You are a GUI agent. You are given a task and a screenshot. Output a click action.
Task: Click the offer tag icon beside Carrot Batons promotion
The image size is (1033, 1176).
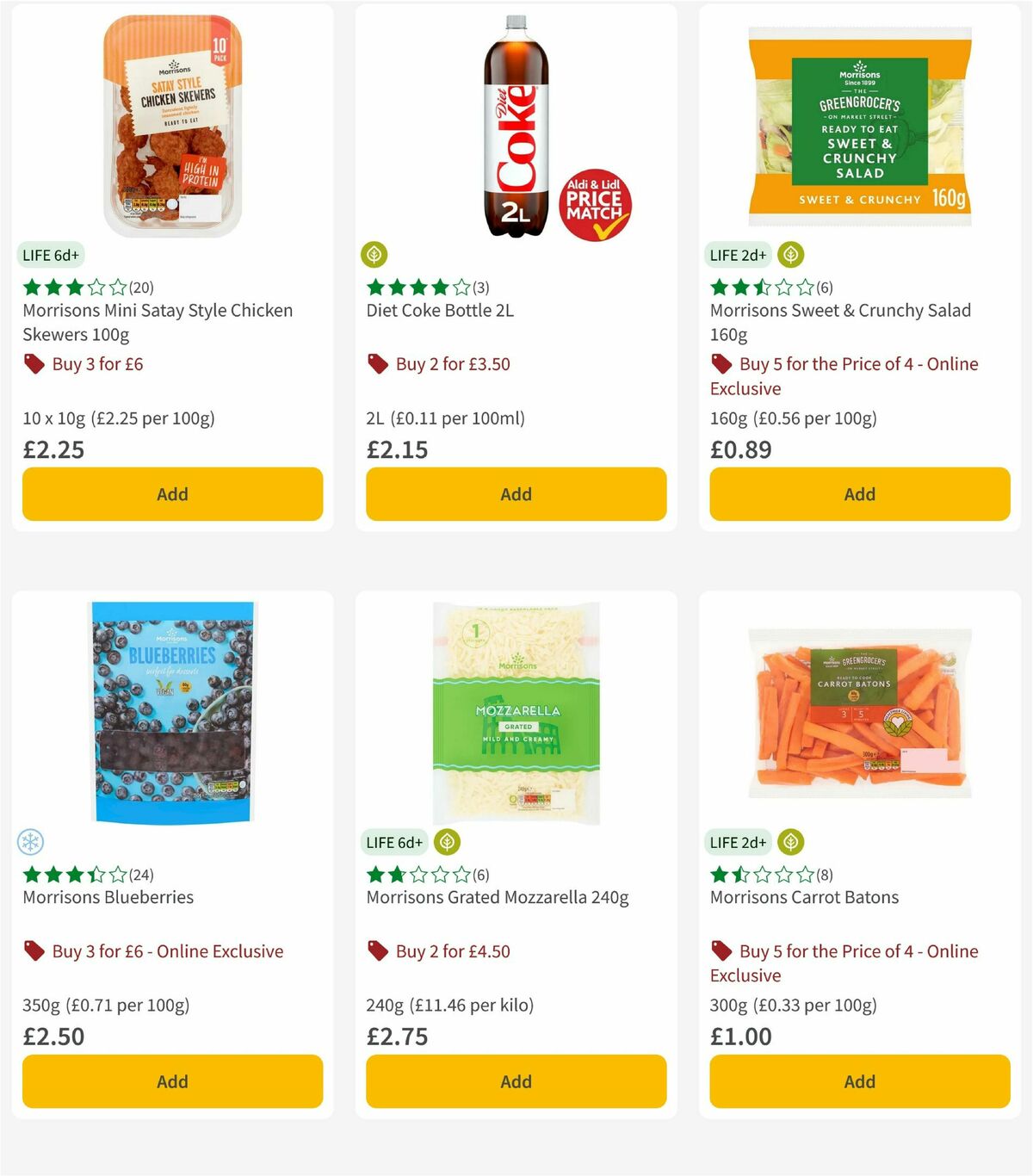click(x=721, y=951)
